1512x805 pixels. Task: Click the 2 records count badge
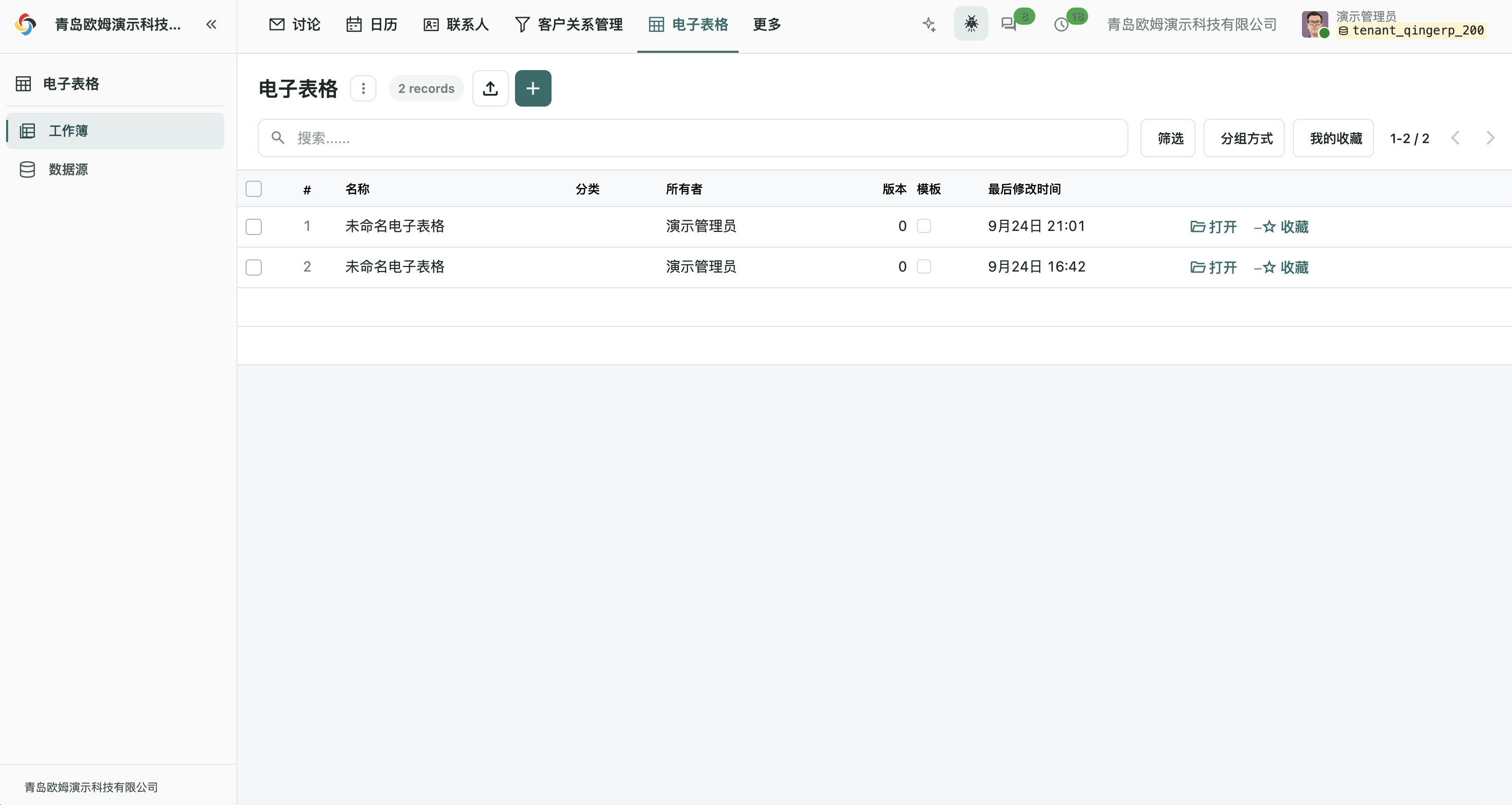[x=426, y=88]
